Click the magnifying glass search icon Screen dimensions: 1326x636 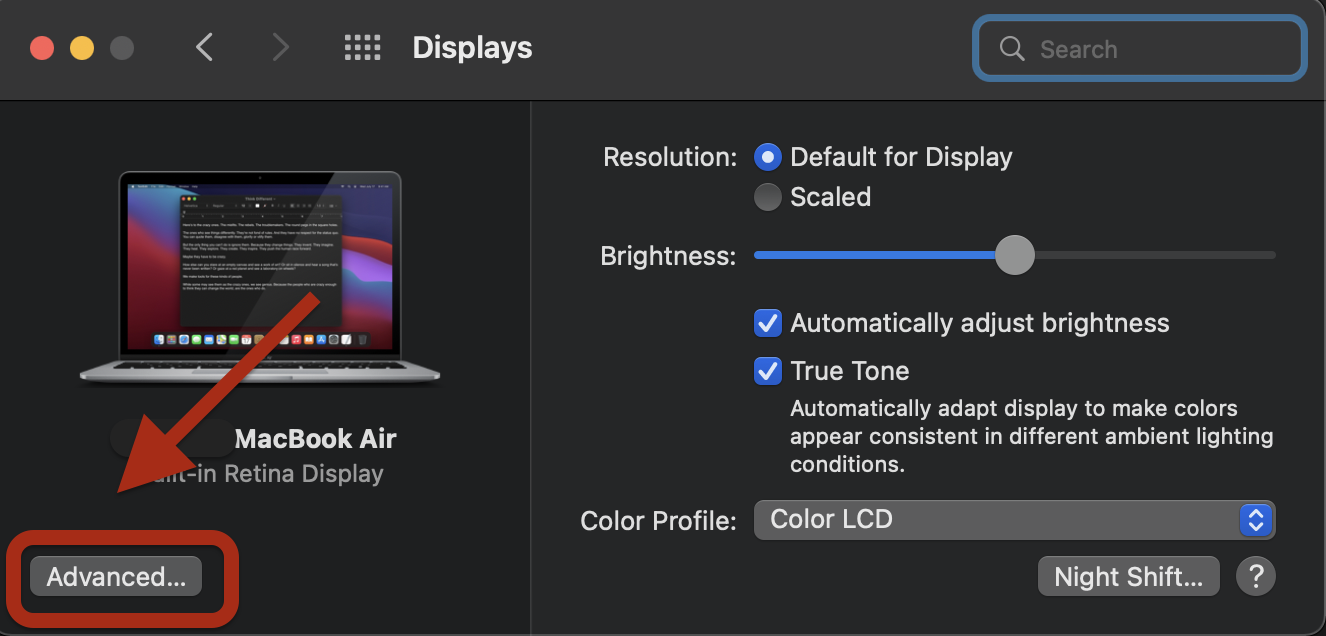pyautogui.click(x=1012, y=49)
